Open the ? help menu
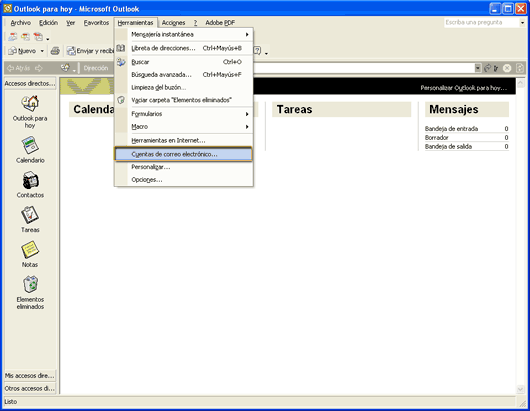Screen dimensions: 530x411 pos(195,23)
